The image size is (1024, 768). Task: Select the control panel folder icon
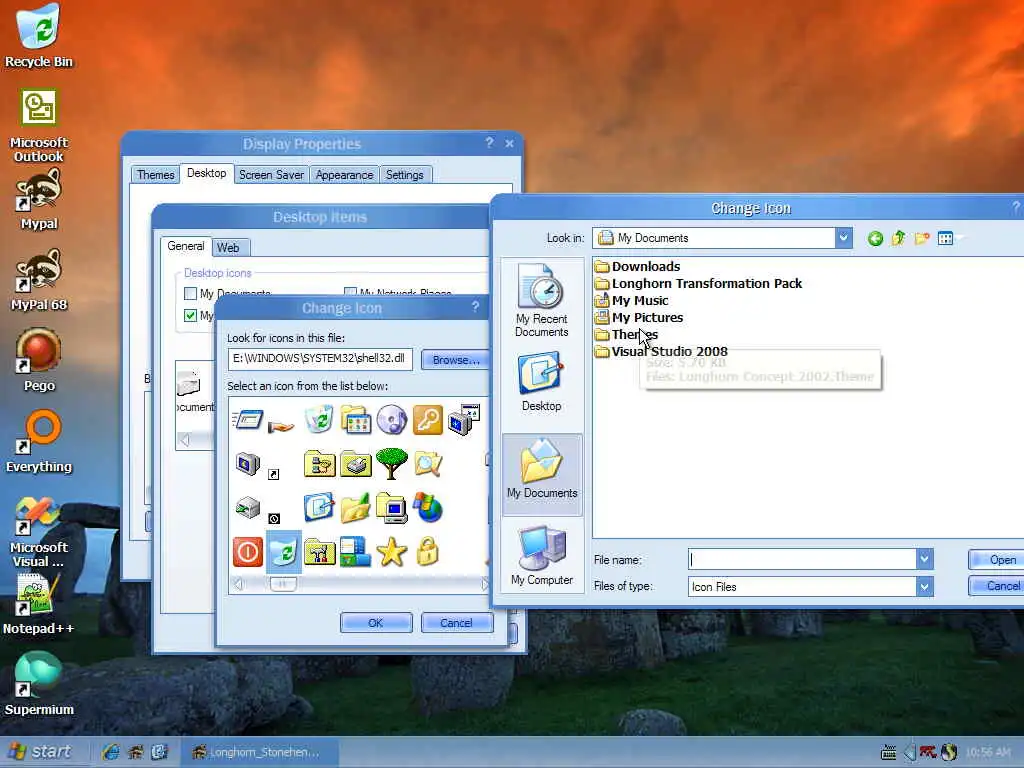tap(356, 419)
